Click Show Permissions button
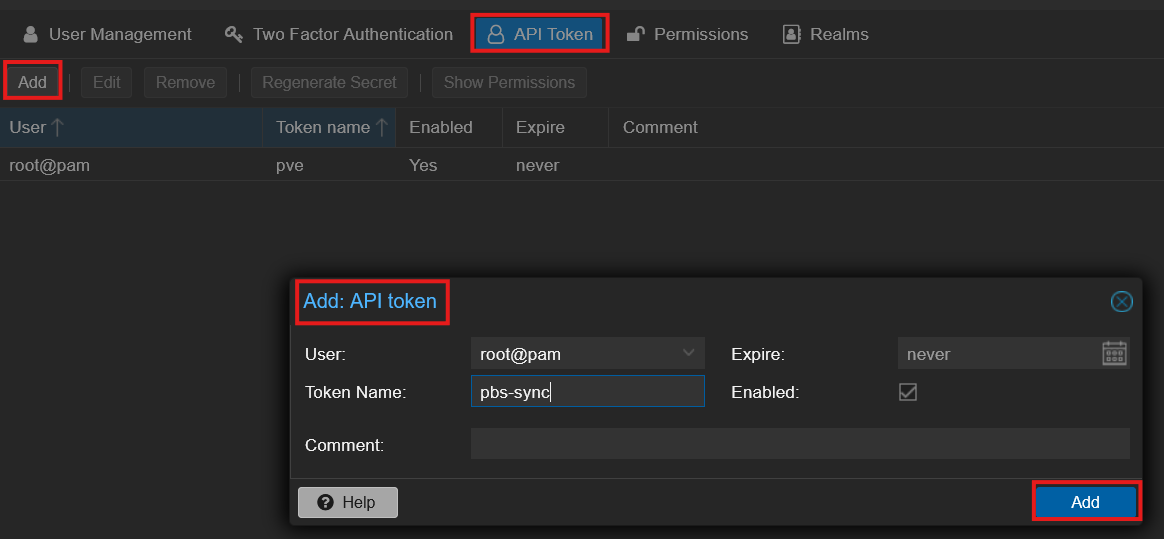1164x539 pixels. (x=509, y=82)
